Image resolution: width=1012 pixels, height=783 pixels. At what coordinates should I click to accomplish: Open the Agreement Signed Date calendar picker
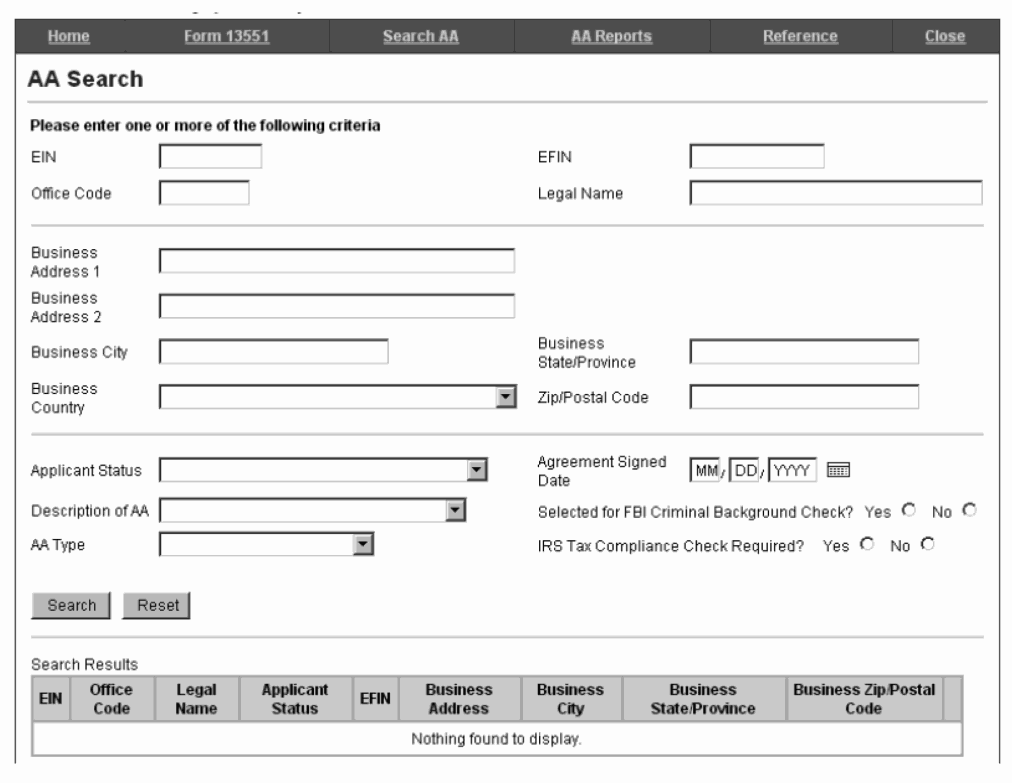(838, 470)
